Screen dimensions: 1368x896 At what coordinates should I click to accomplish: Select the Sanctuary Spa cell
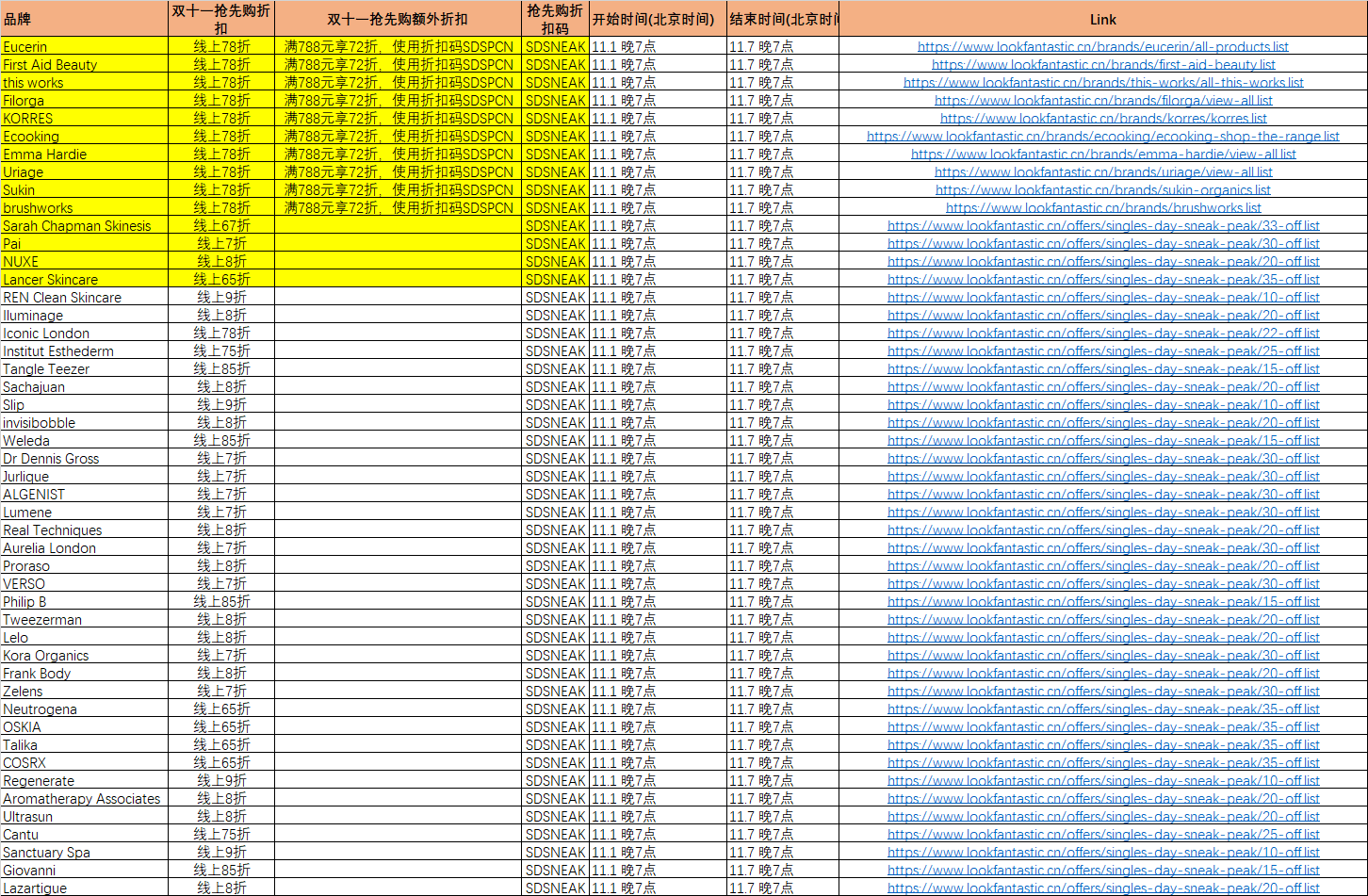pos(85,852)
